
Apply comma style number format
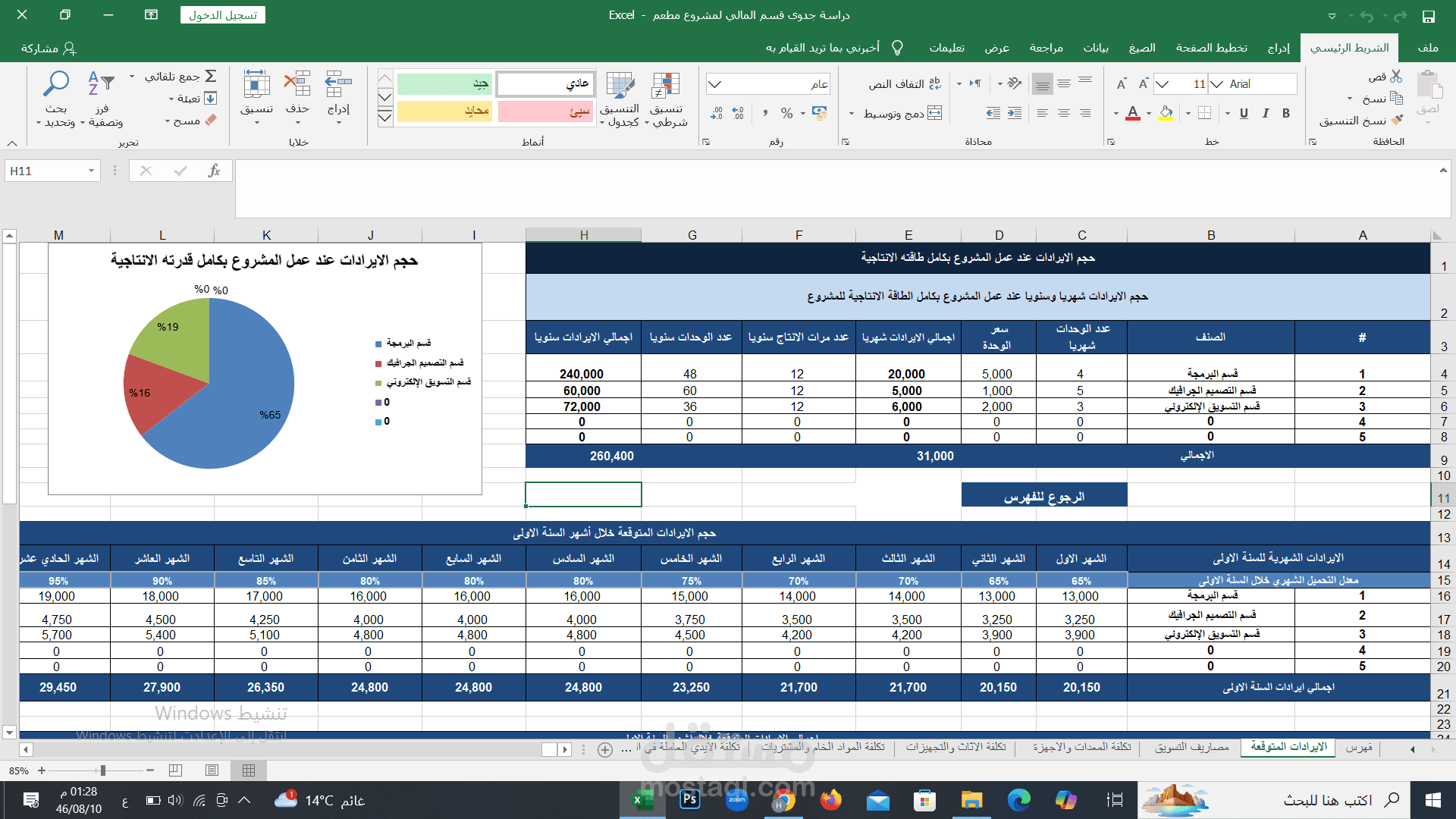pos(766,113)
